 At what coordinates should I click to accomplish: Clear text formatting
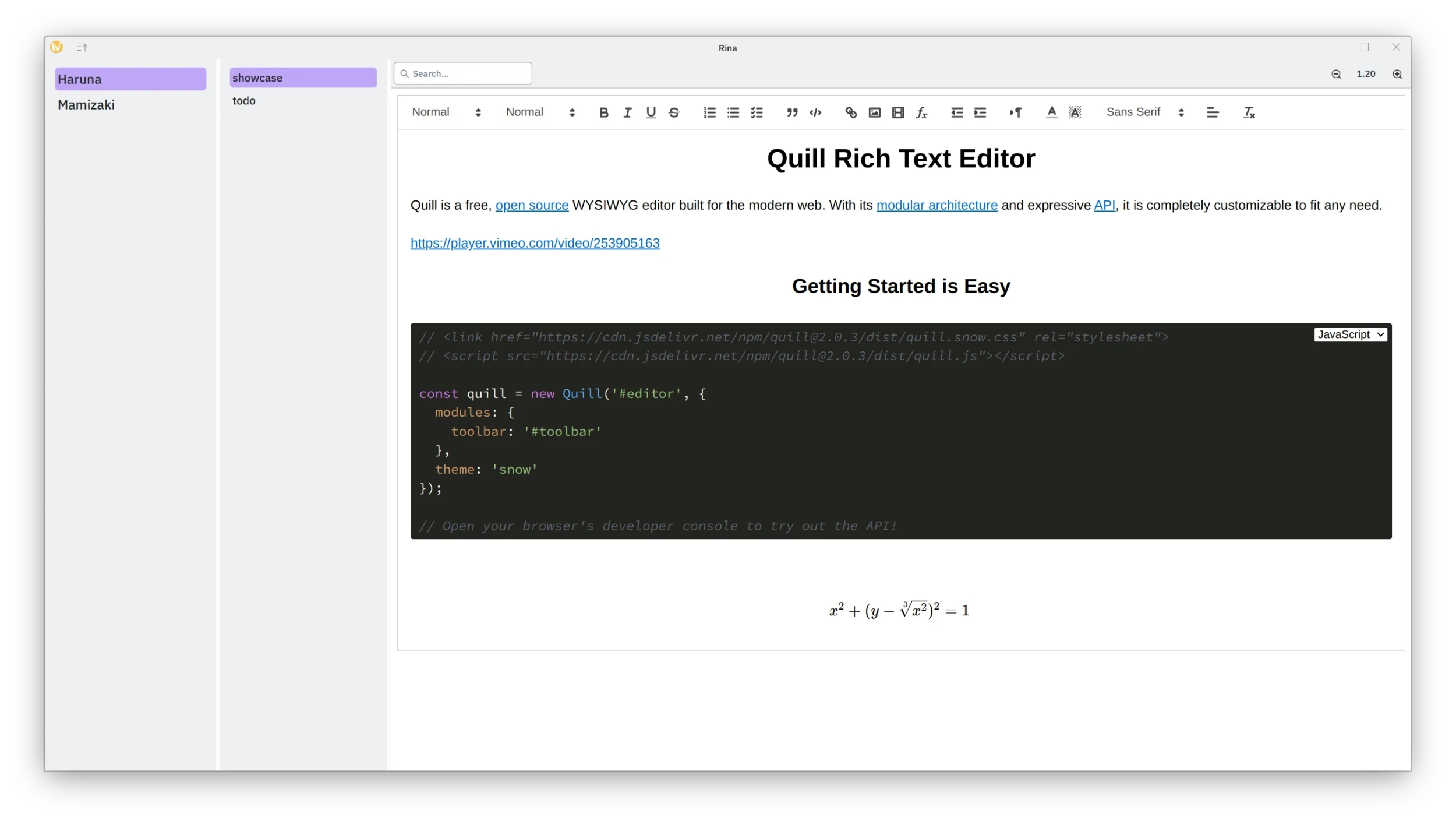1249,112
